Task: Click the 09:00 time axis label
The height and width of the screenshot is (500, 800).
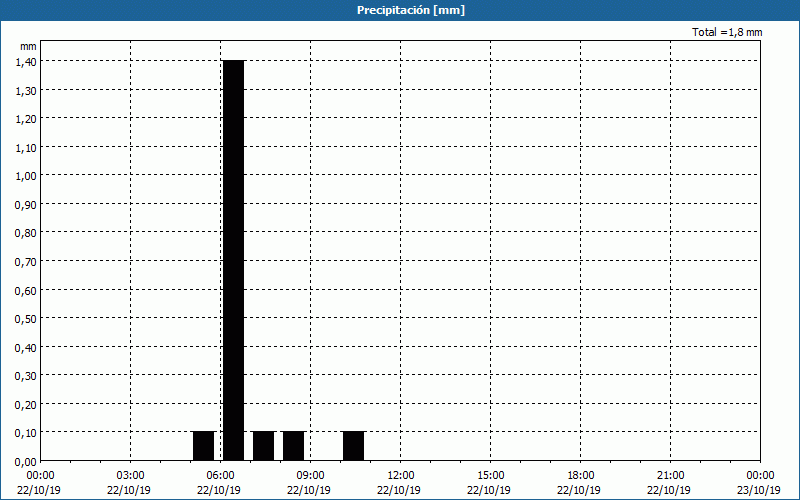Action: click(x=310, y=476)
